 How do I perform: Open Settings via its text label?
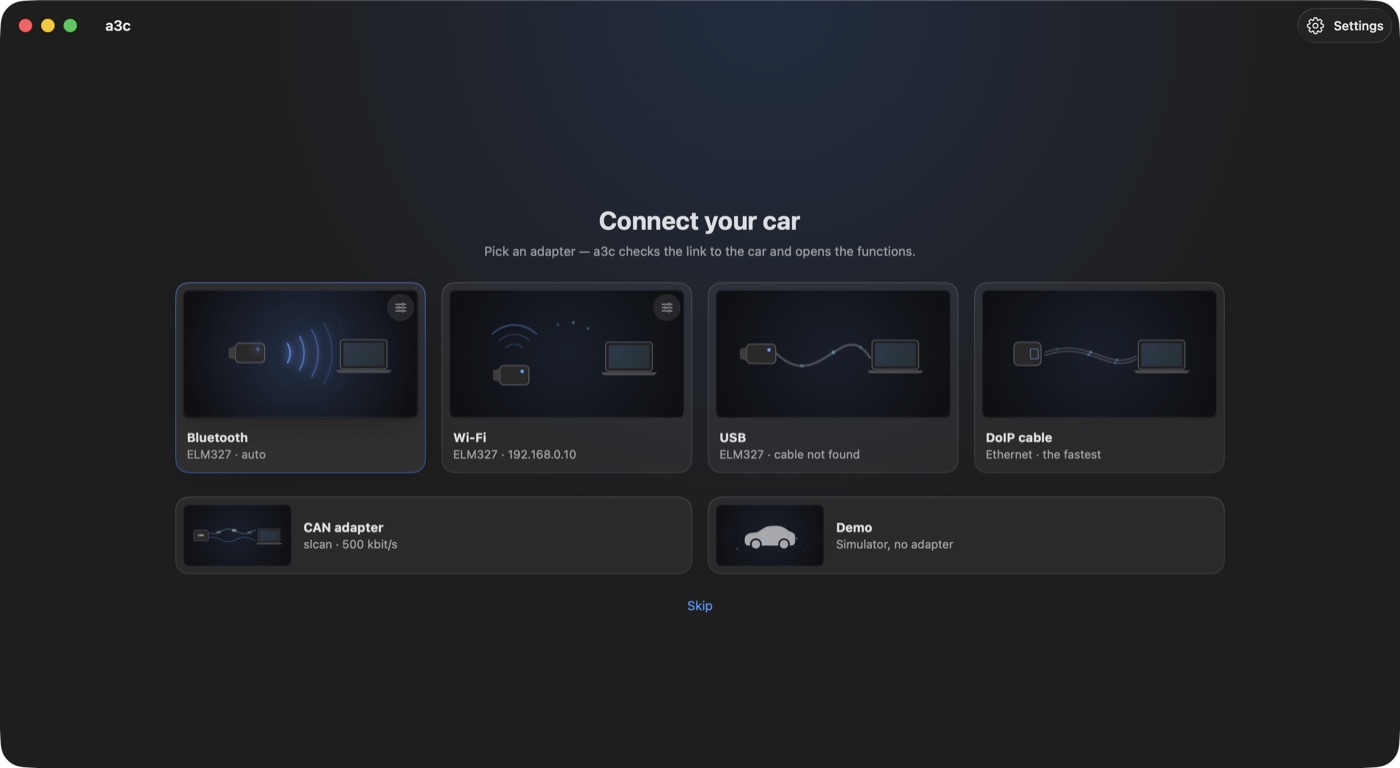pos(1358,26)
